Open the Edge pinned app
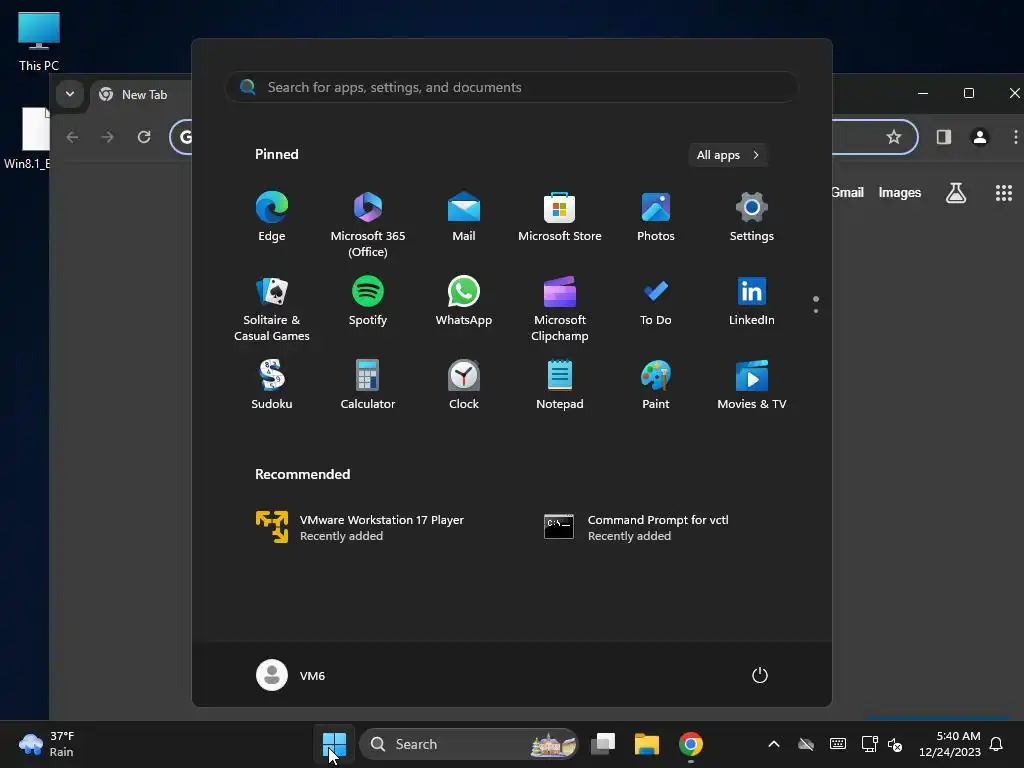Image resolution: width=1024 pixels, height=768 pixels. tap(272, 217)
